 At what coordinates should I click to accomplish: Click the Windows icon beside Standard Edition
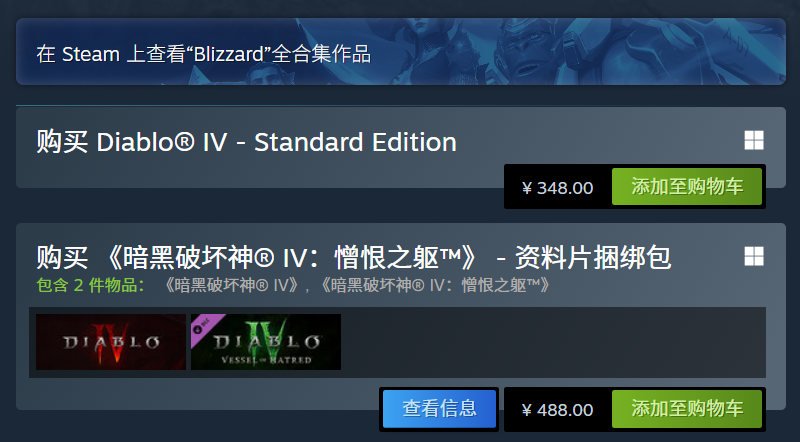[x=754, y=140]
